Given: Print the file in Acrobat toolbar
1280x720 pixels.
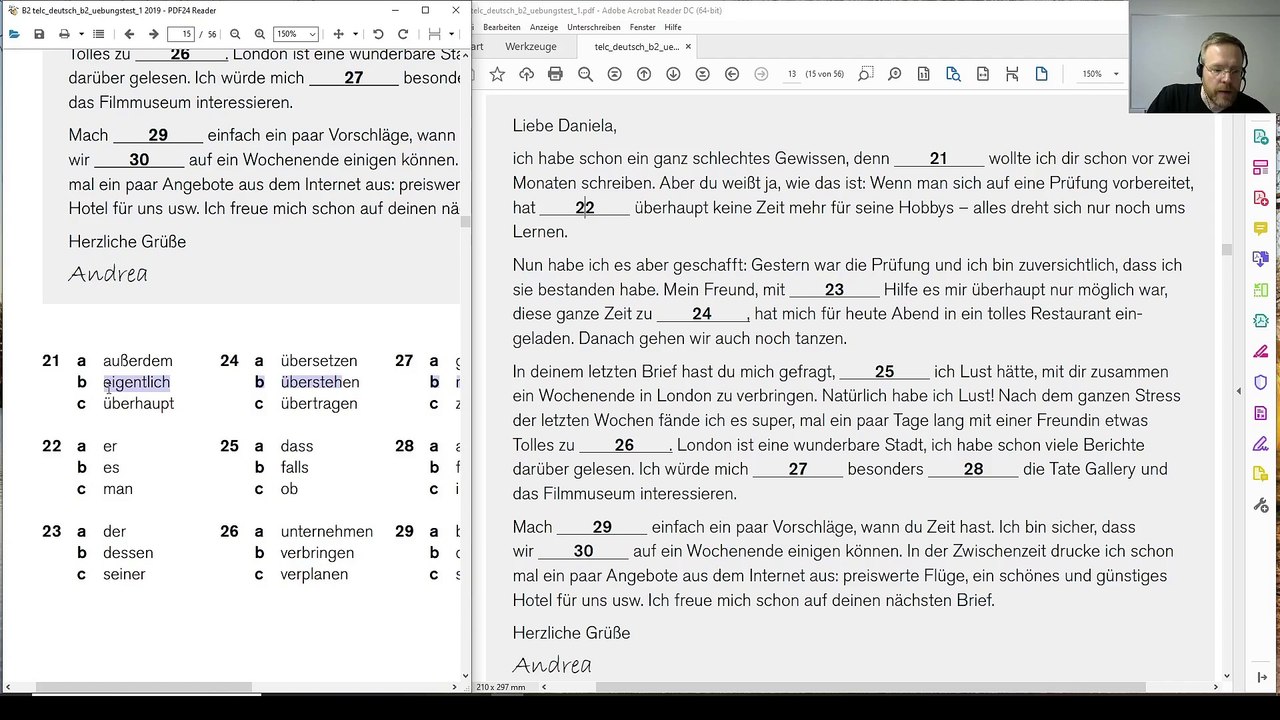Looking at the screenshot, I should (x=555, y=74).
